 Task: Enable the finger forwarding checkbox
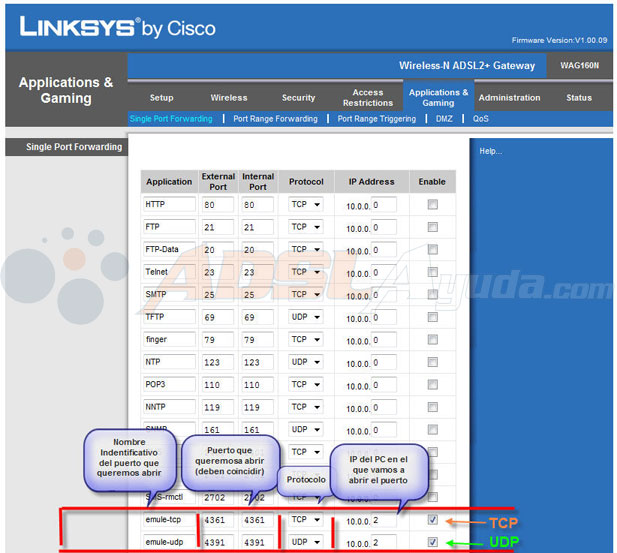coord(432,340)
